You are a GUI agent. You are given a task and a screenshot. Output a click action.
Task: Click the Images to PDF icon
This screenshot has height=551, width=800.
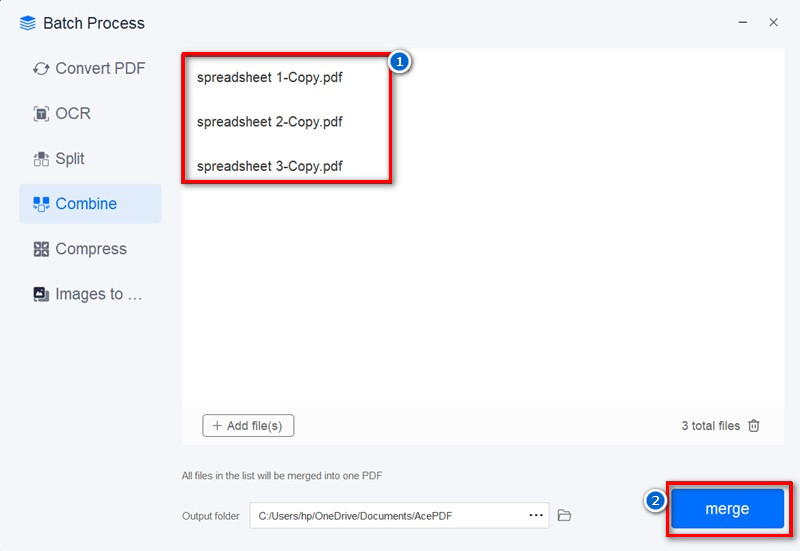[41, 294]
